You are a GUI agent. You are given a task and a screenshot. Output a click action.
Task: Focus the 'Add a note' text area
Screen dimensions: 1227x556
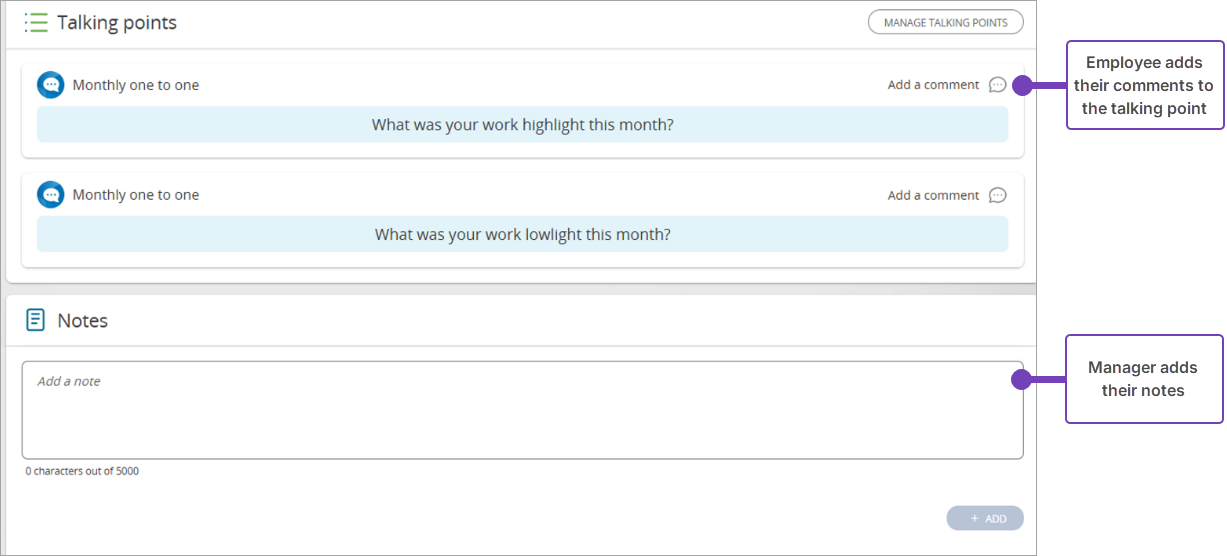[522, 410]
